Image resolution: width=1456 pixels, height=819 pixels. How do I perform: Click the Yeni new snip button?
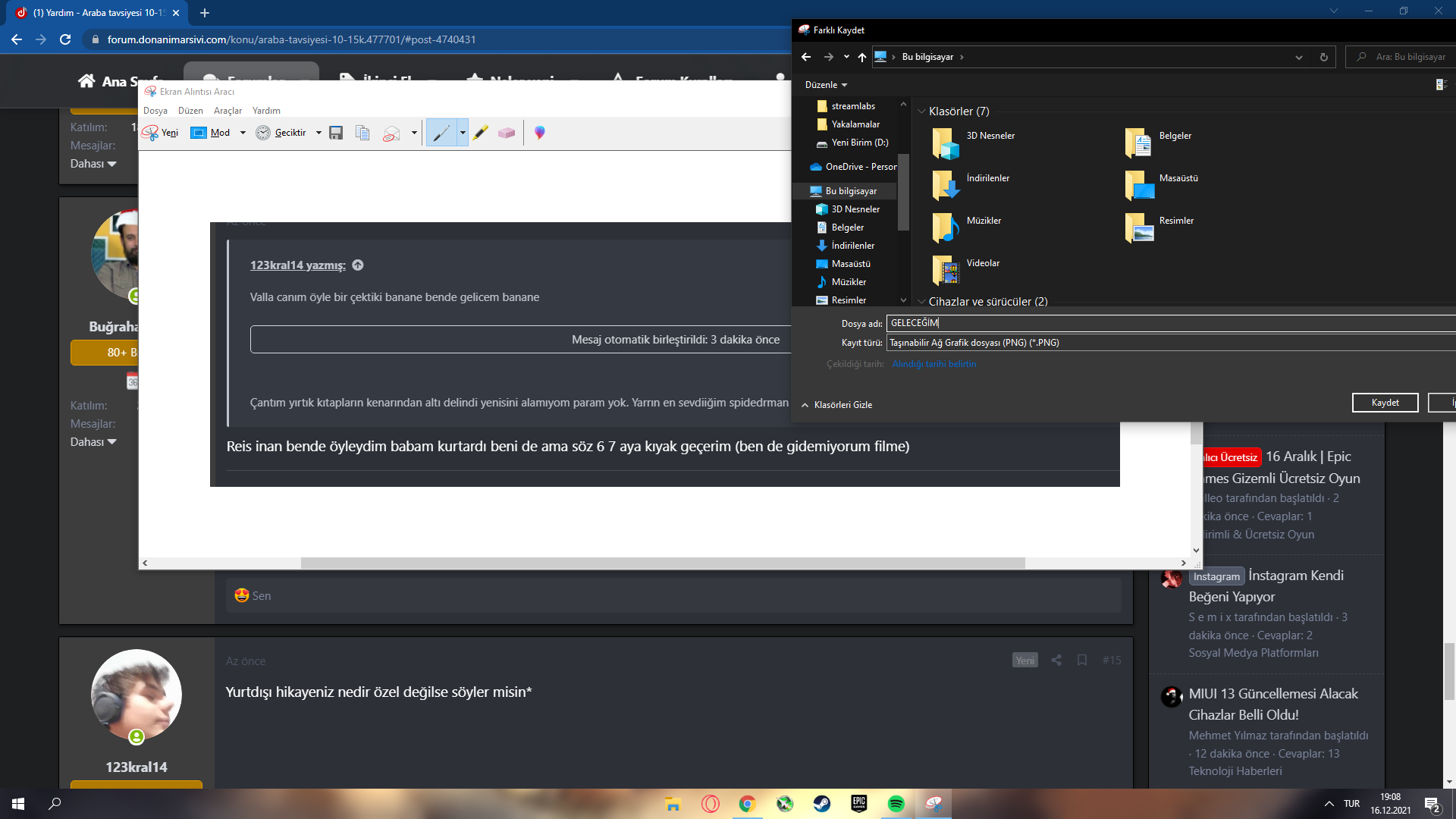pyautogui.click(x=161, y=133)
